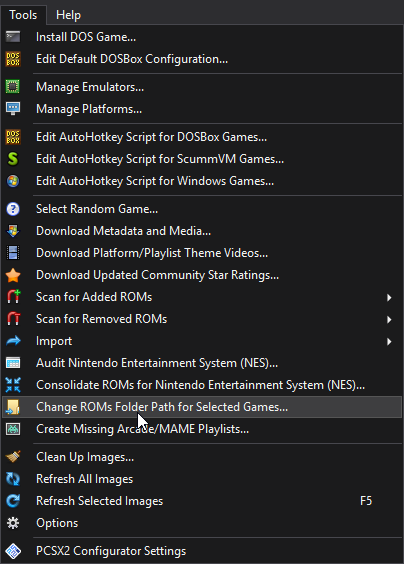This screenshot has height=564, width=404.
Task: Open Manage Emulators...
Action: click(x=202, y=87)
